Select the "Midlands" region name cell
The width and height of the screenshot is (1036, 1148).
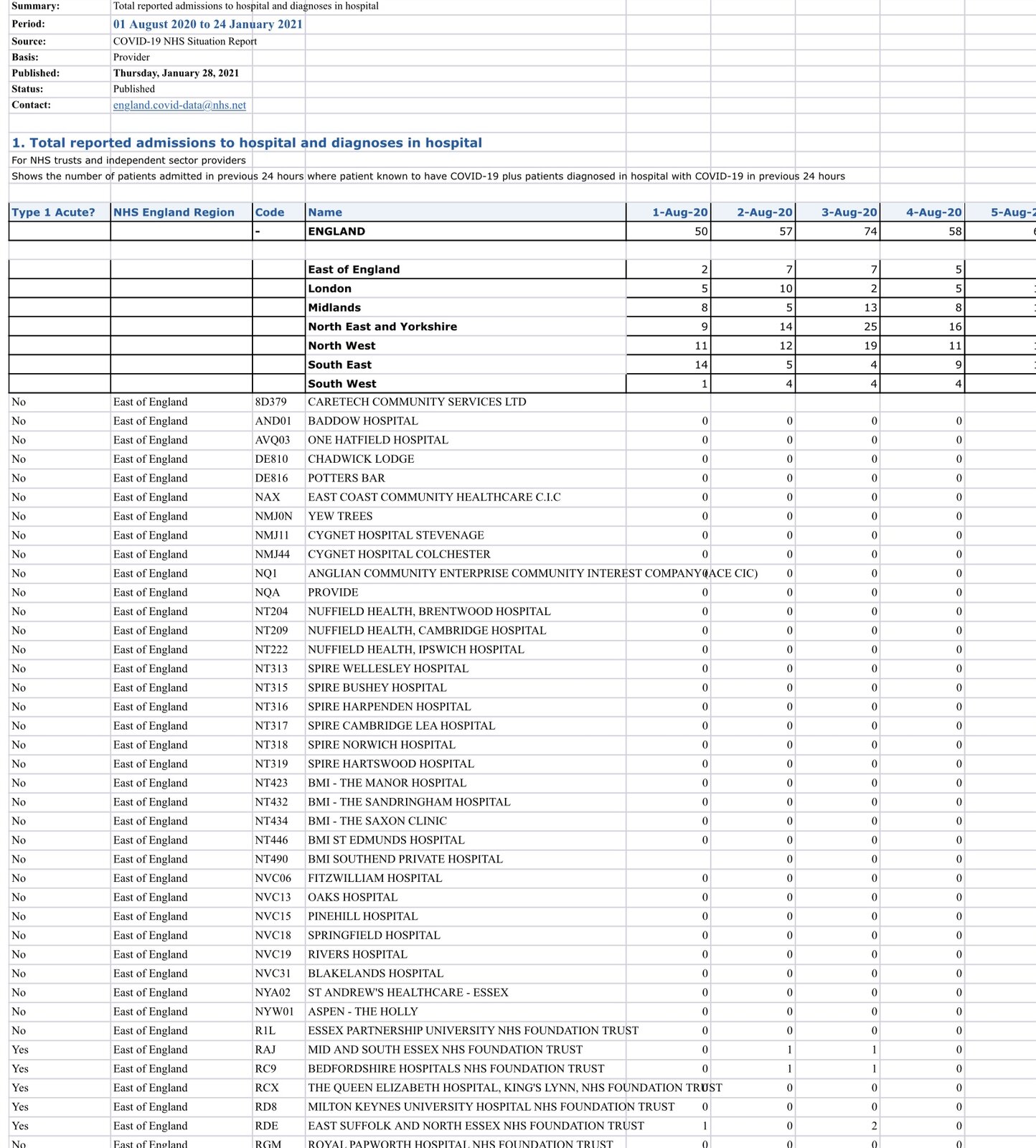(x=334, y=308)
